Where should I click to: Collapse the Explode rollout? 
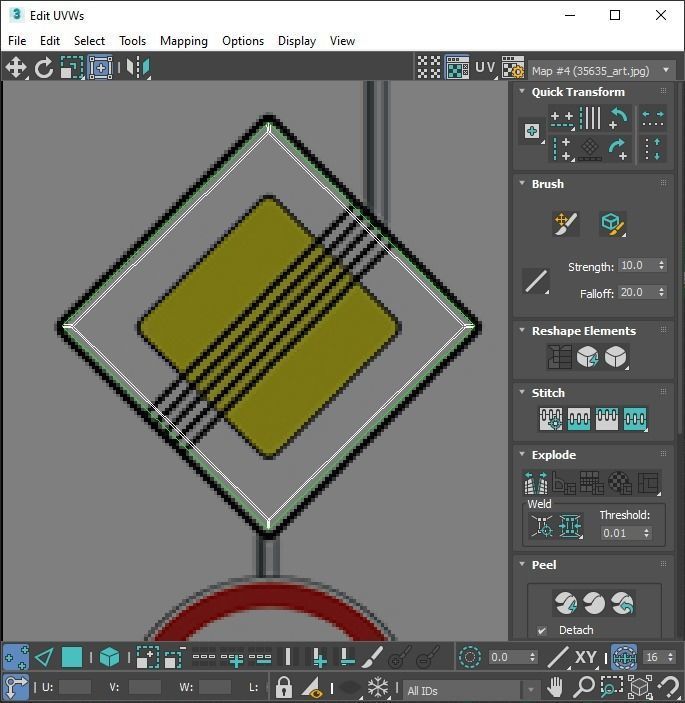[x=522, y=454]
